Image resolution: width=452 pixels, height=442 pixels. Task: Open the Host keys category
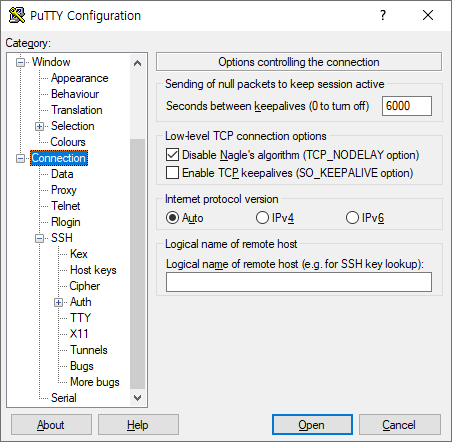click(93, 270)
